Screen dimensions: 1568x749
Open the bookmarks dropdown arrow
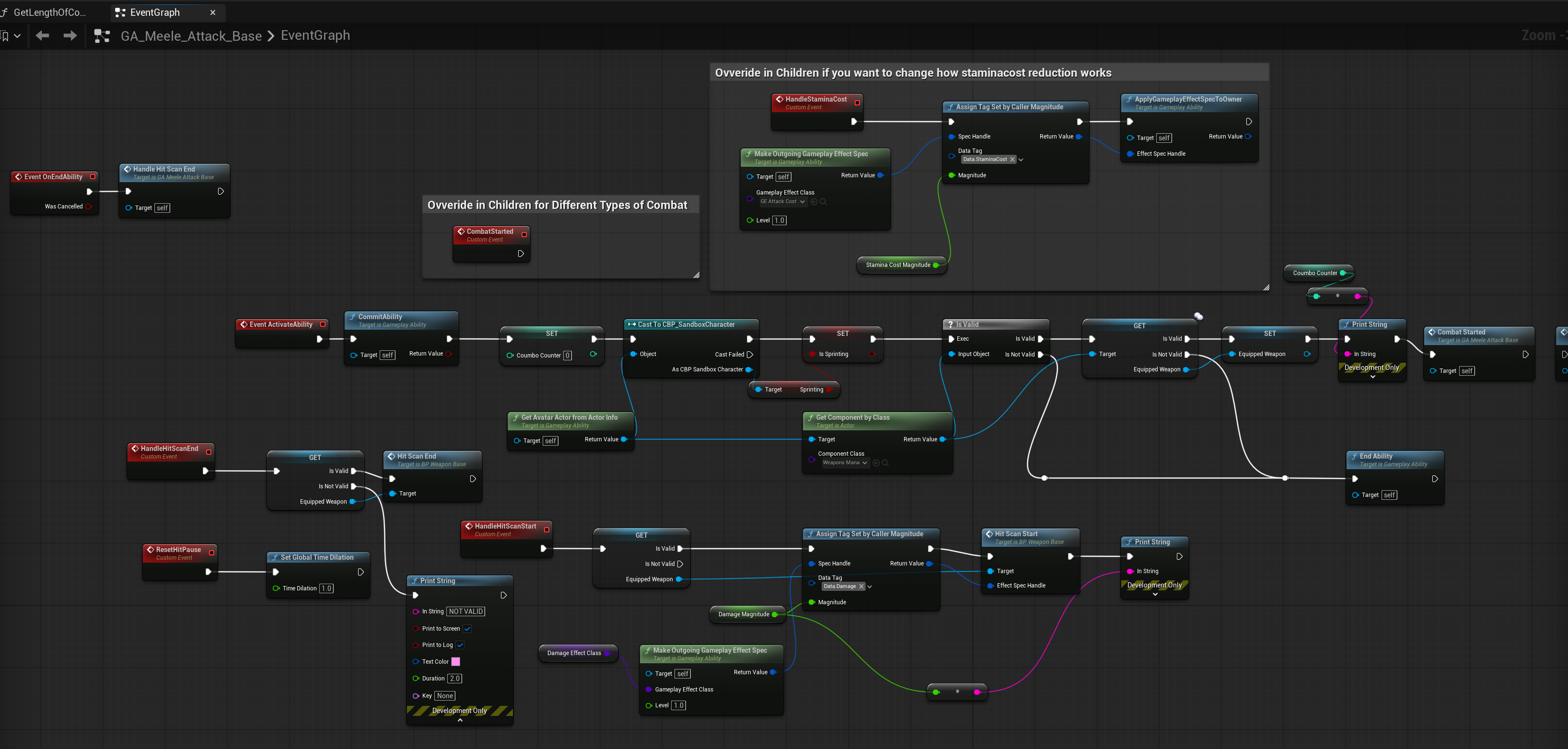tap(17, 36)
